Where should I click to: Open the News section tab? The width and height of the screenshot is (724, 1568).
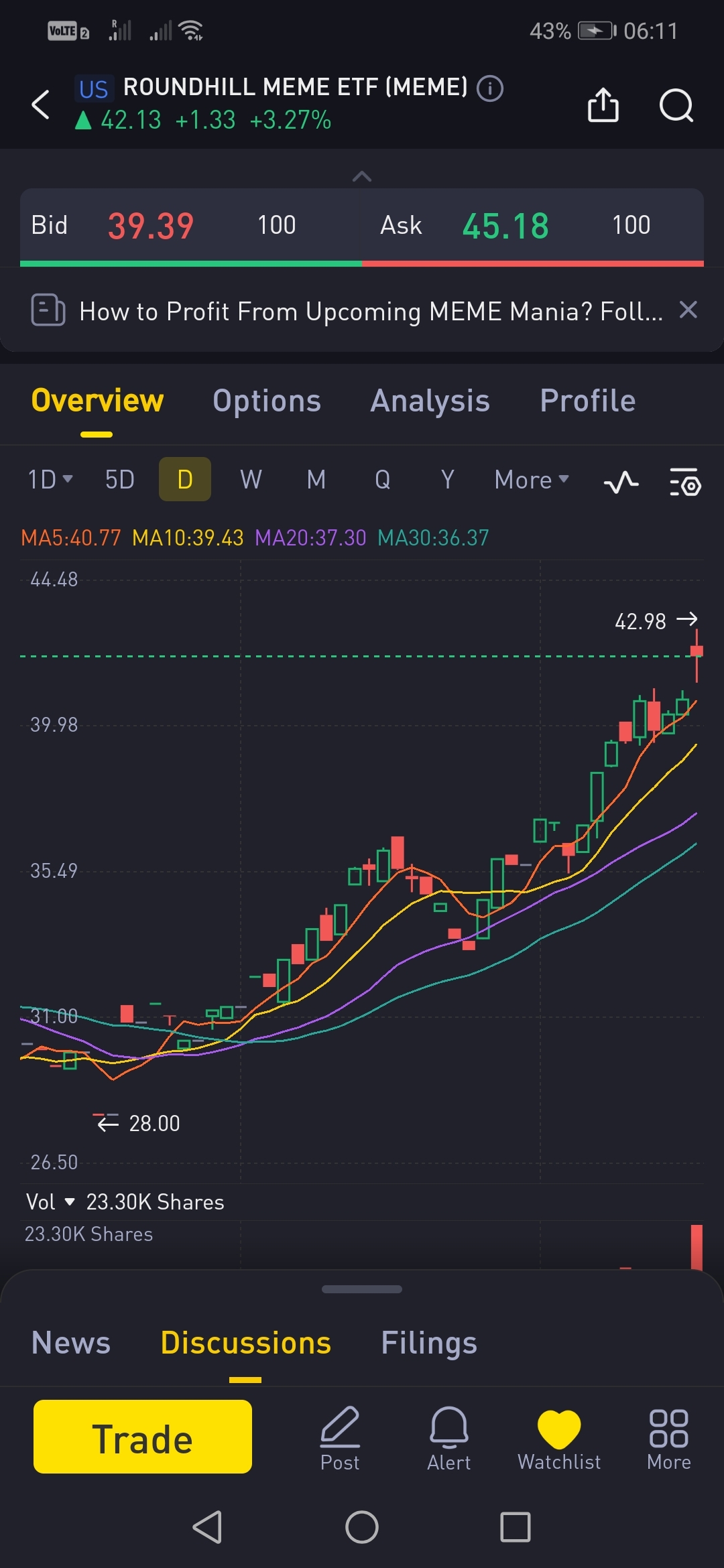[x=71, y=1343]
